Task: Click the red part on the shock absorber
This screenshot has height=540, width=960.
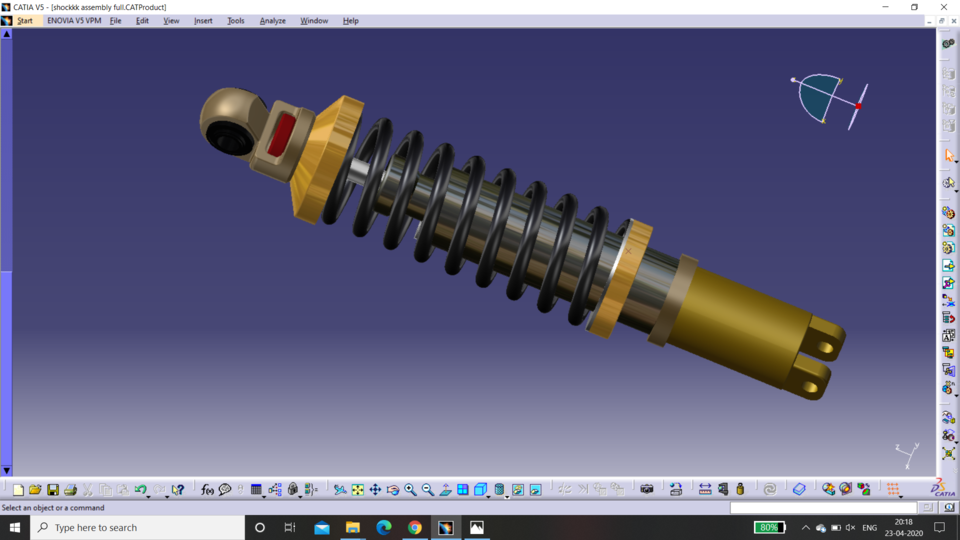Action: 281,134
